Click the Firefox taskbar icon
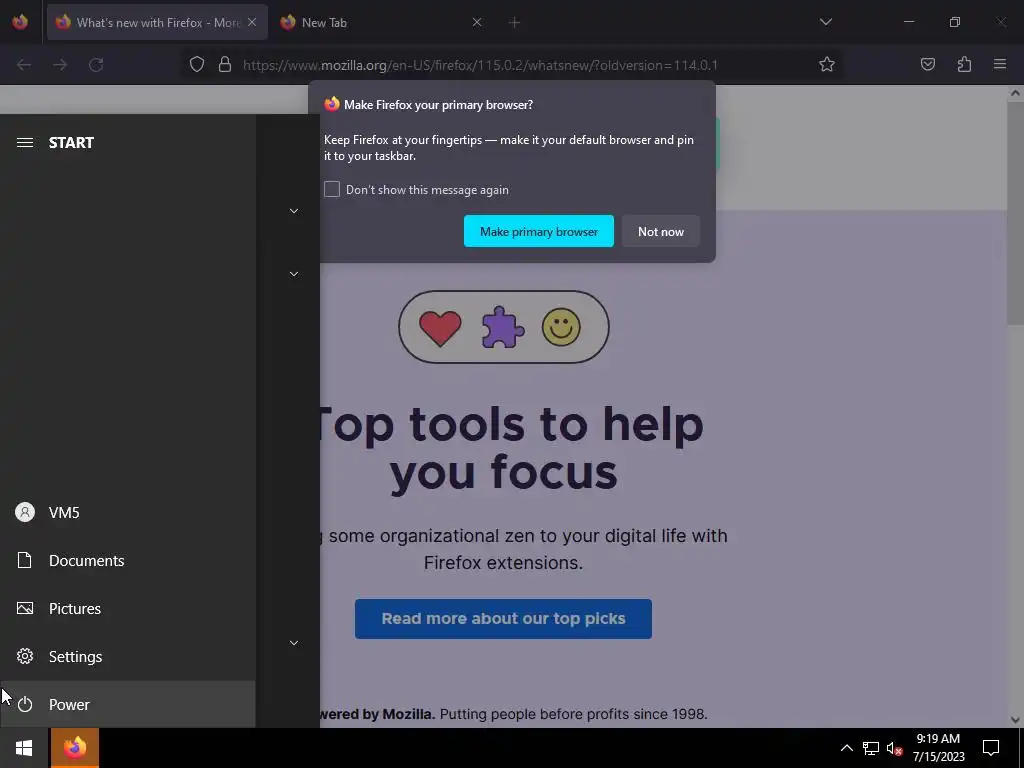Image resolution: width=1024 pixels, height=768 pixels. (74, 748)
